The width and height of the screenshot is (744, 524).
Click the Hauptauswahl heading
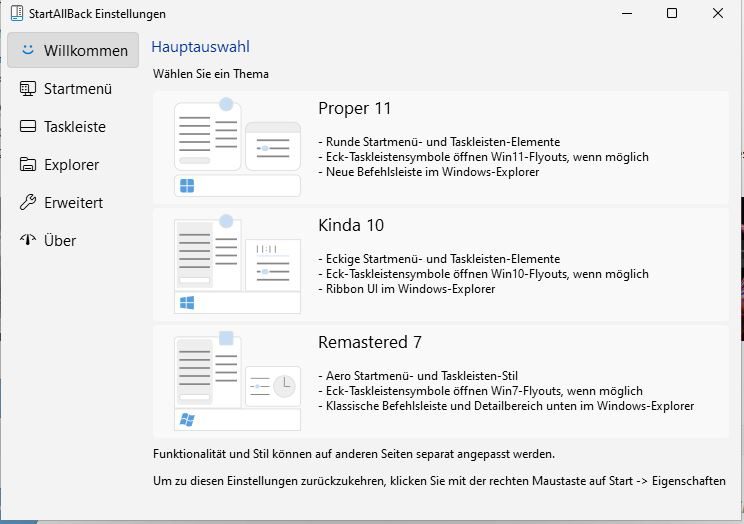200,47
